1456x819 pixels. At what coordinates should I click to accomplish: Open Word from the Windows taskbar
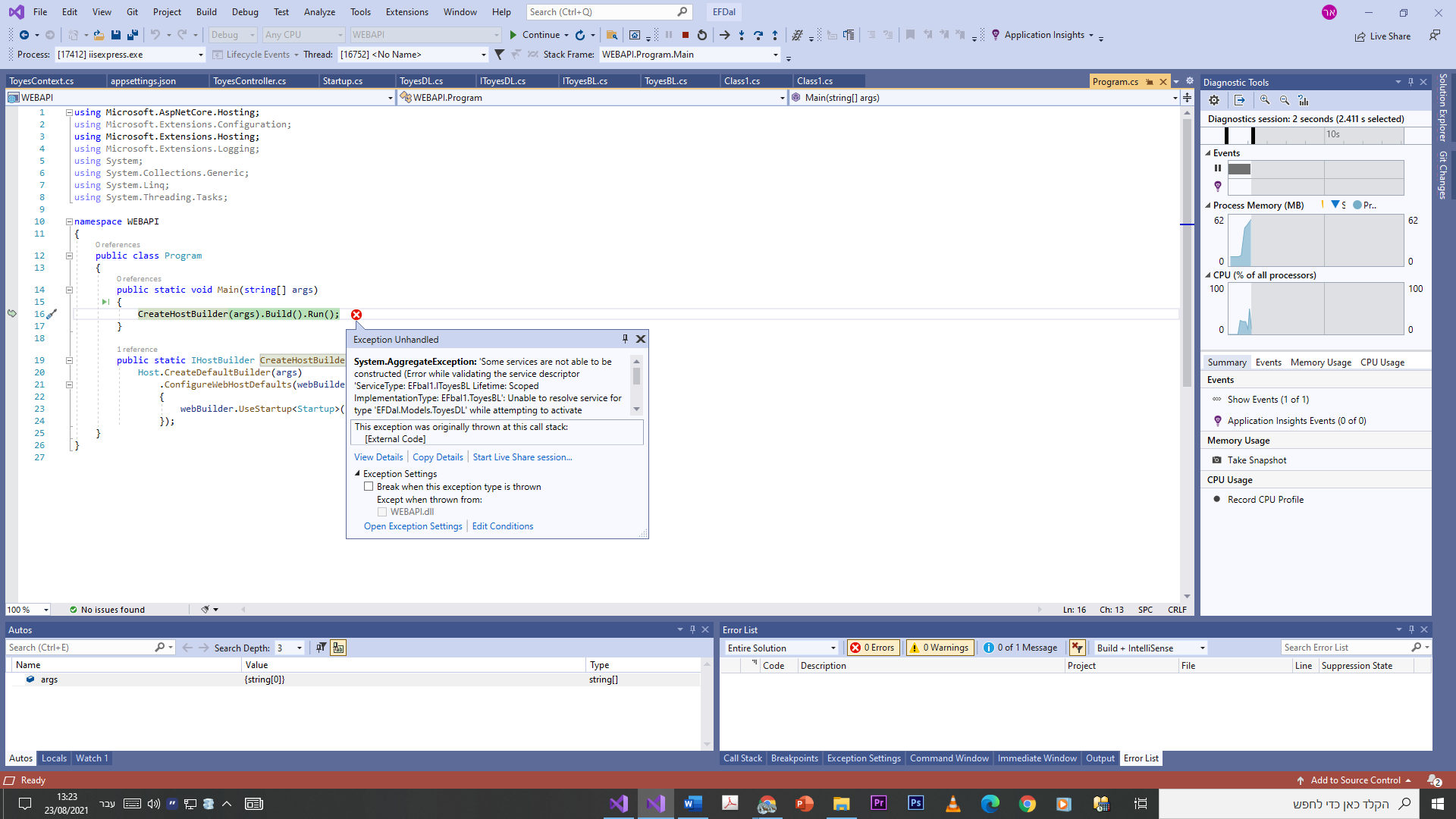(x=692, y=804)
